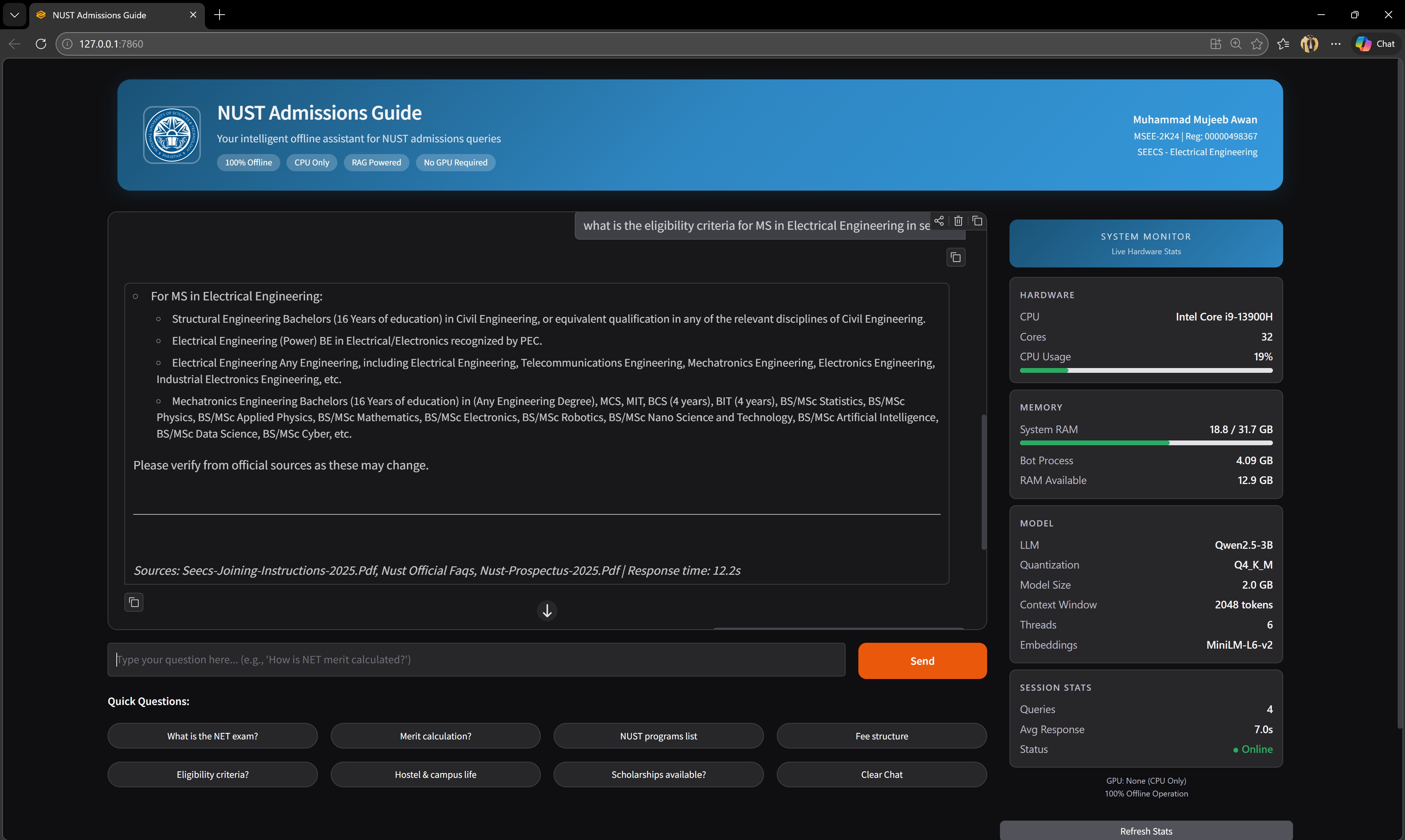1405x840 pixels.
Task: Click the 'MiniLM-L6-v2' embeddings value
Action: (x=1239, y=645)
